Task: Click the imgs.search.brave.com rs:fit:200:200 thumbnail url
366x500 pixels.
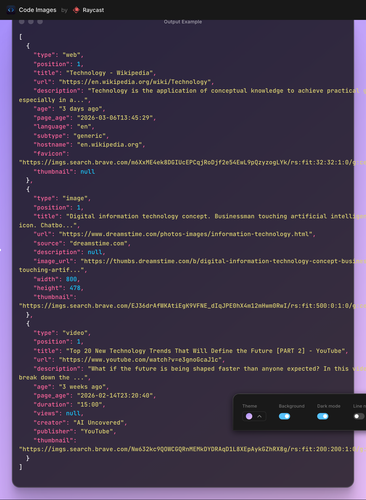Action: pyautogui.click(x=192, y=450)
